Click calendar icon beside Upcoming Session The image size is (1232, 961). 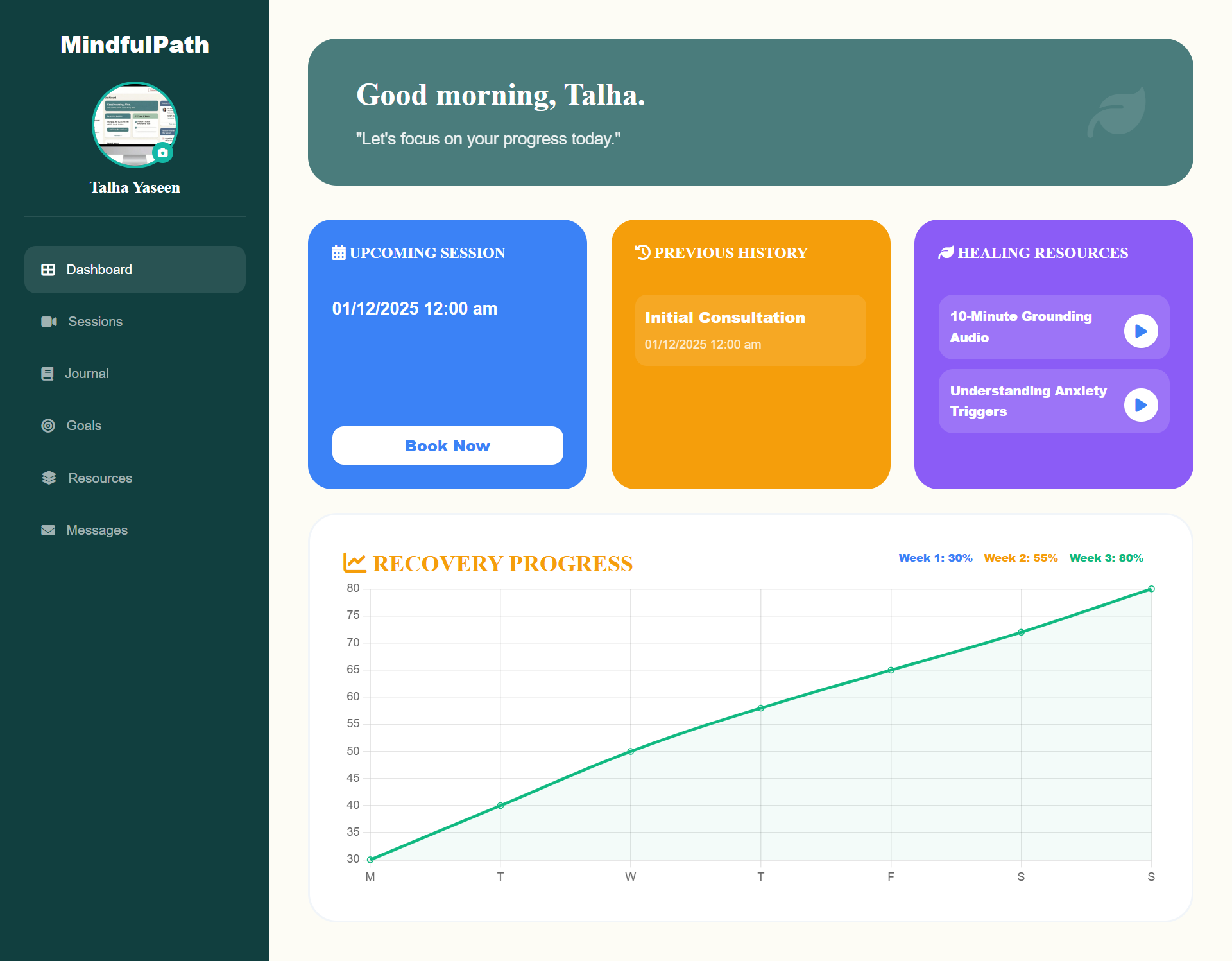(x=339, y=253)
